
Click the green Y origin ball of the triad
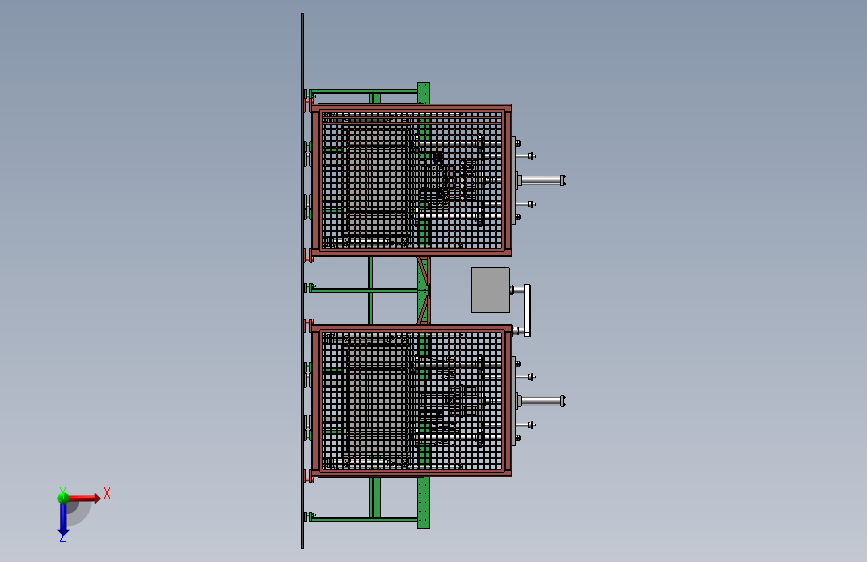coord(63,497)
